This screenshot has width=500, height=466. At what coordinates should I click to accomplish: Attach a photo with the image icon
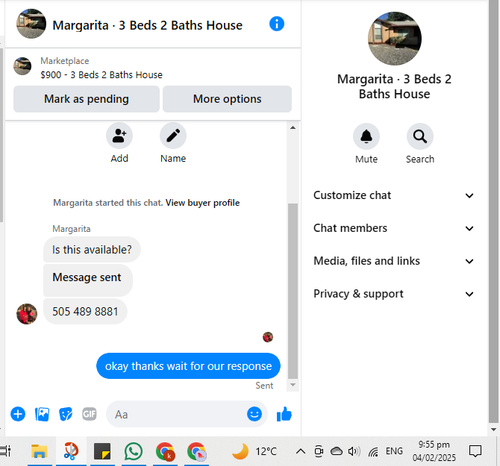(42, 414)
